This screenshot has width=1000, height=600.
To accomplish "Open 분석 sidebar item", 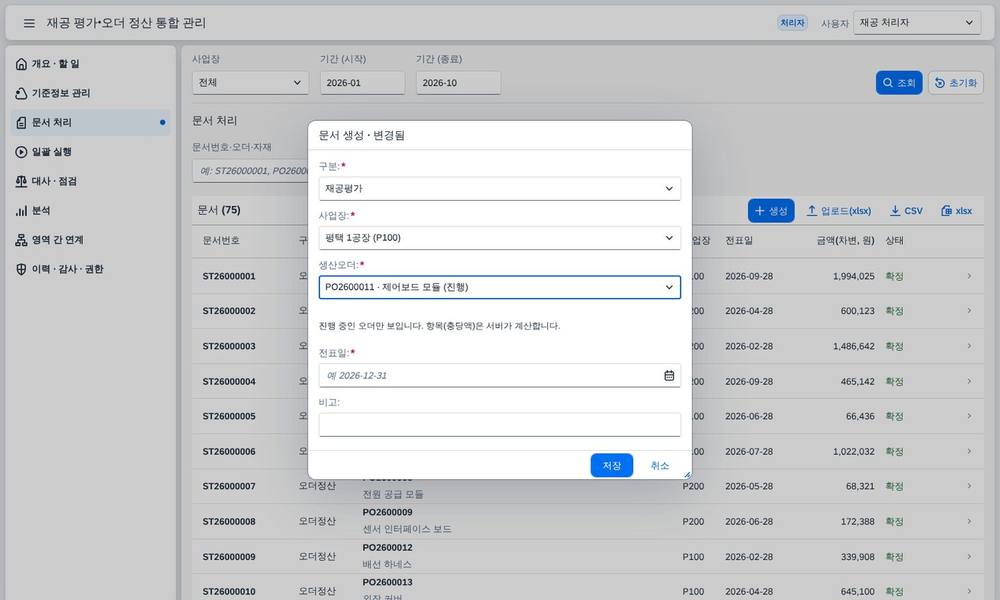I will point(91,210).
